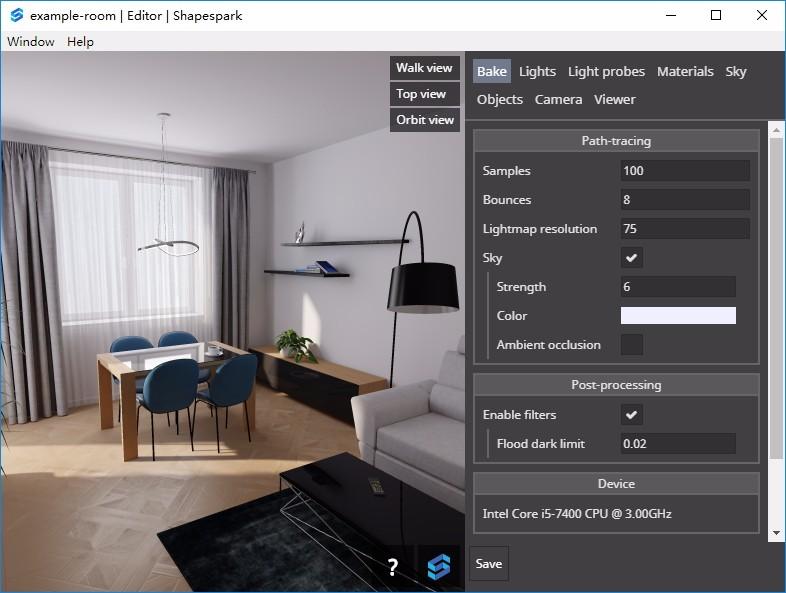Open the Help menu
Viewport: 786px width, 593px height.
[x=80, y=42]
